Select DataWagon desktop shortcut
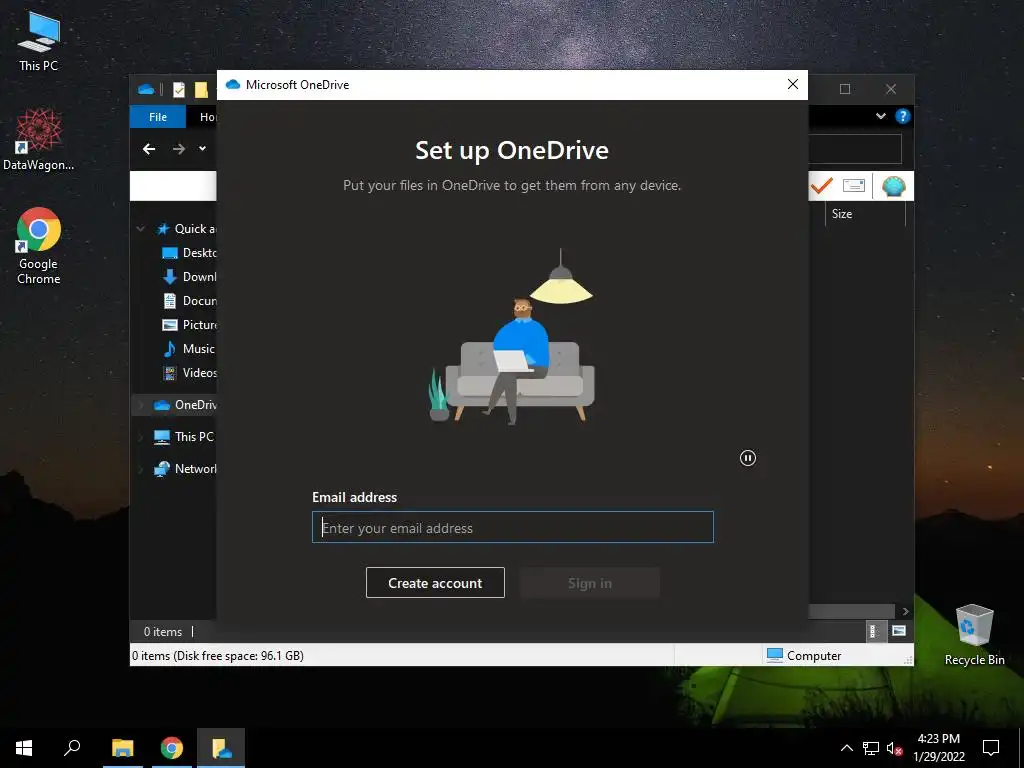1024x768 pixels. pyautogui.click(x=39, y=140)
